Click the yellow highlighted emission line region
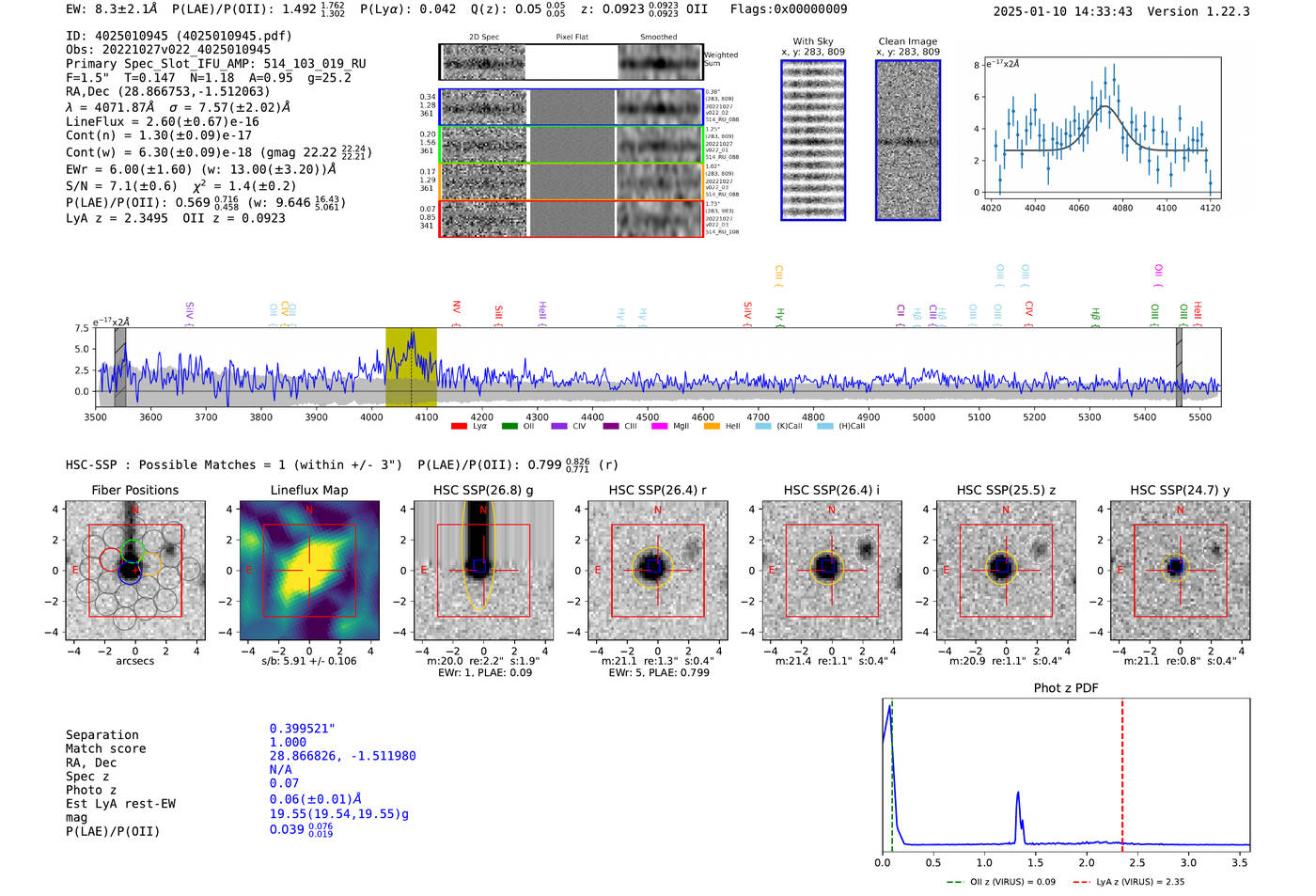This screenshot has width=1316, height=896. click(x=411, y=368)
